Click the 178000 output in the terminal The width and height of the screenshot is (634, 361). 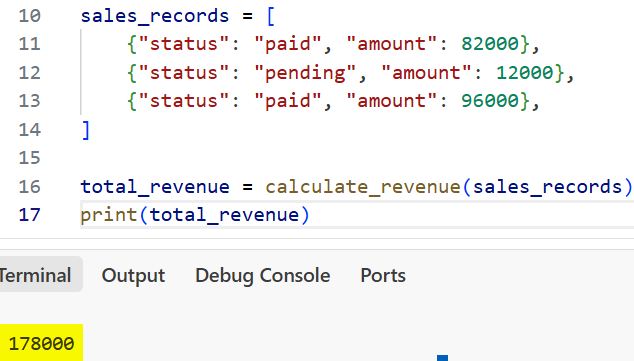[x=41, y=344]
